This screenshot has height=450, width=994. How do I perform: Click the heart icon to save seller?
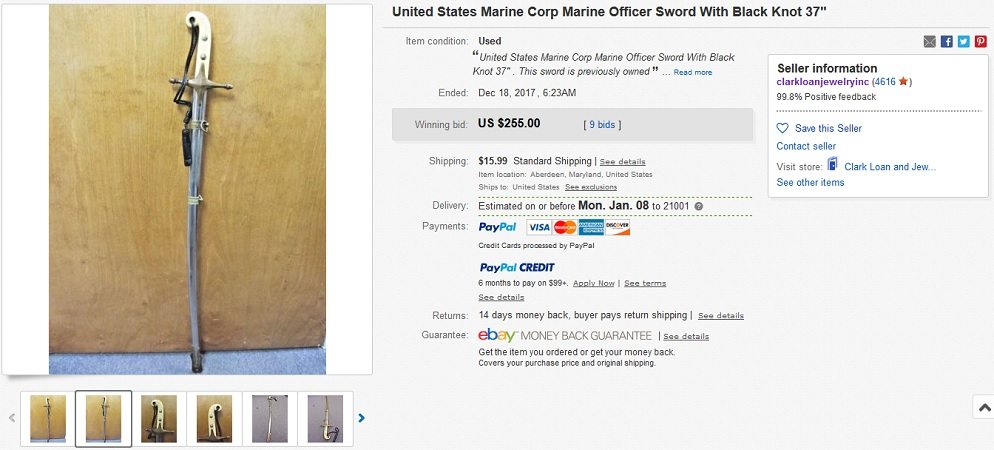click(x=783, y=129)
